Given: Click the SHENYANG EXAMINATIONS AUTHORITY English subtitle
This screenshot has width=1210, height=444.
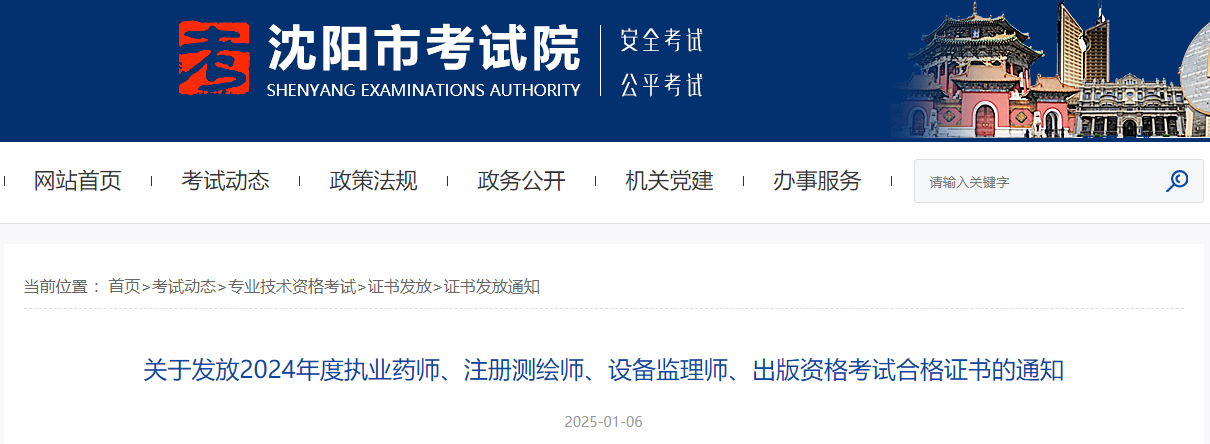Looking at the screenshot, I should pos(423,90).
